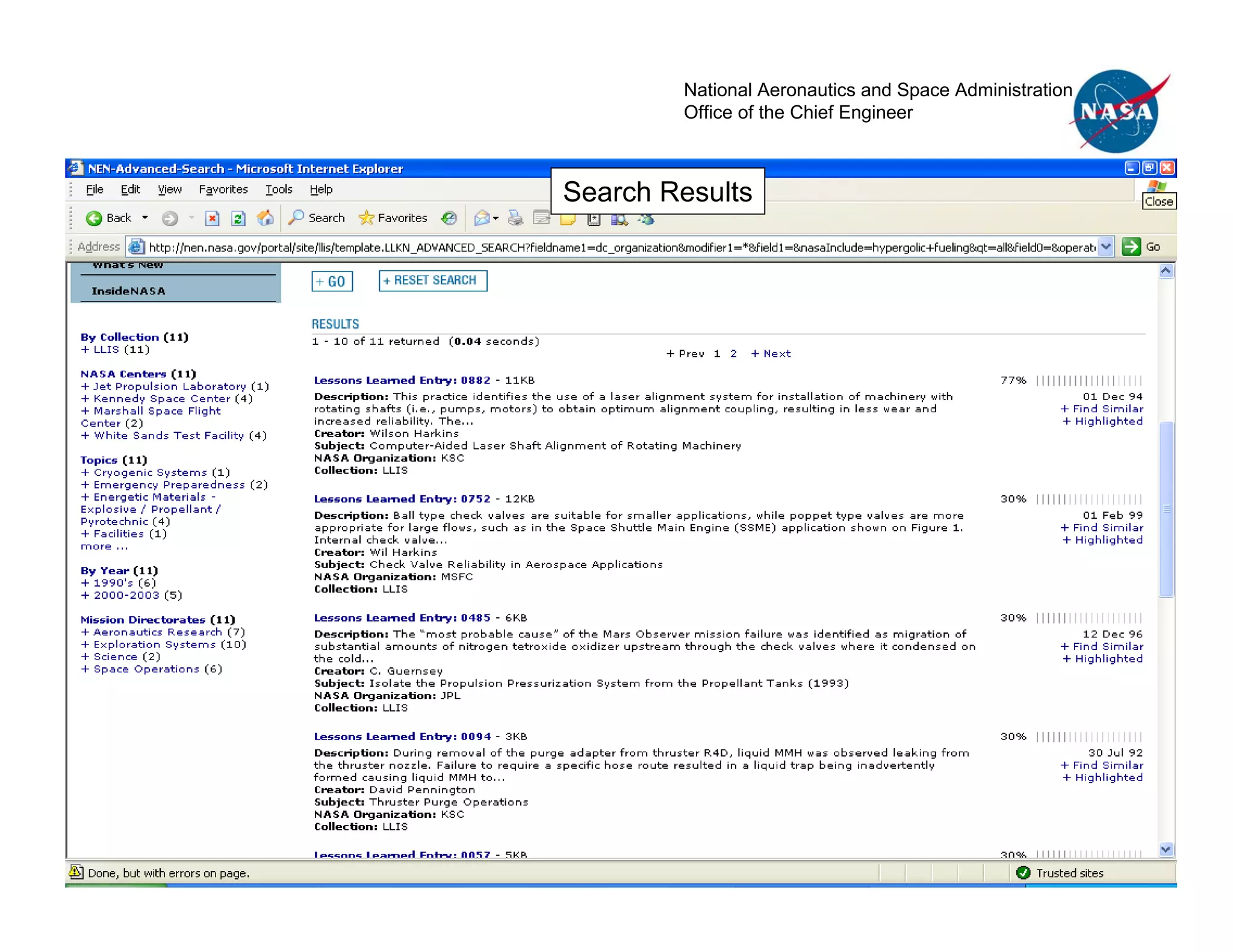Click the green Go arrow icon

click(x=1131, y=247)
